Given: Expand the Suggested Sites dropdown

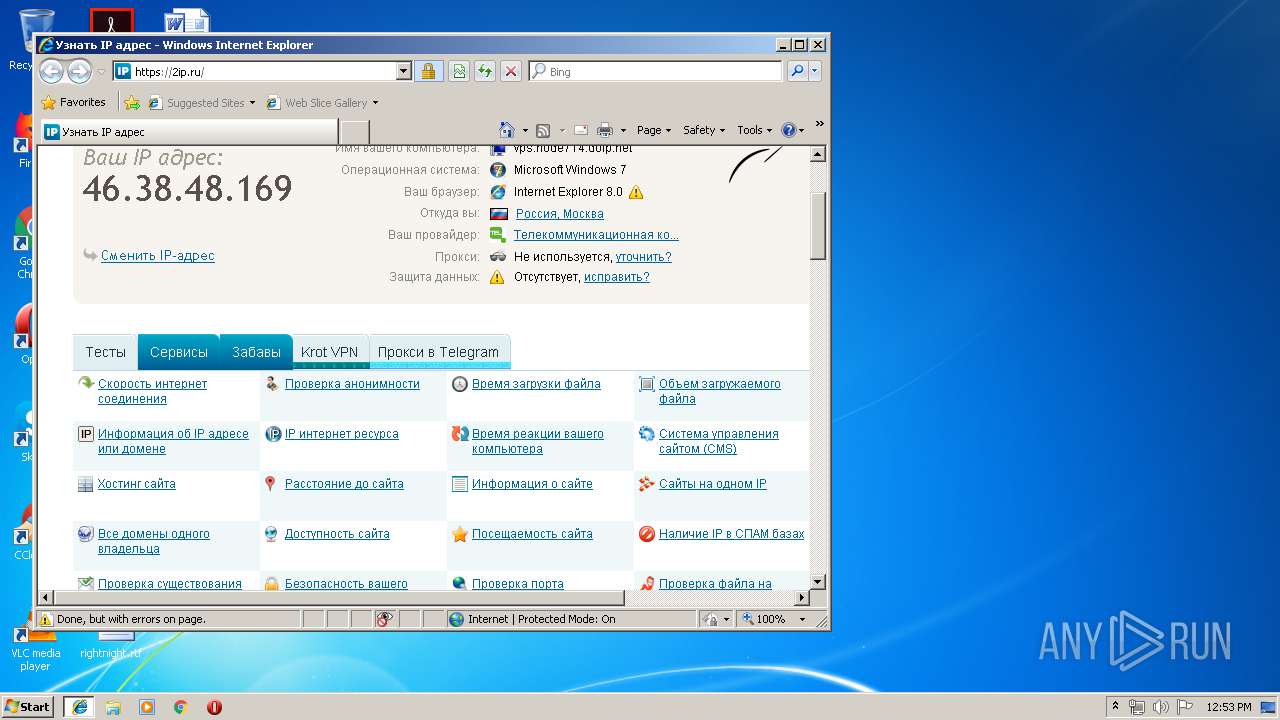Looking at the screenshot, I should click(x=253, y=102).
